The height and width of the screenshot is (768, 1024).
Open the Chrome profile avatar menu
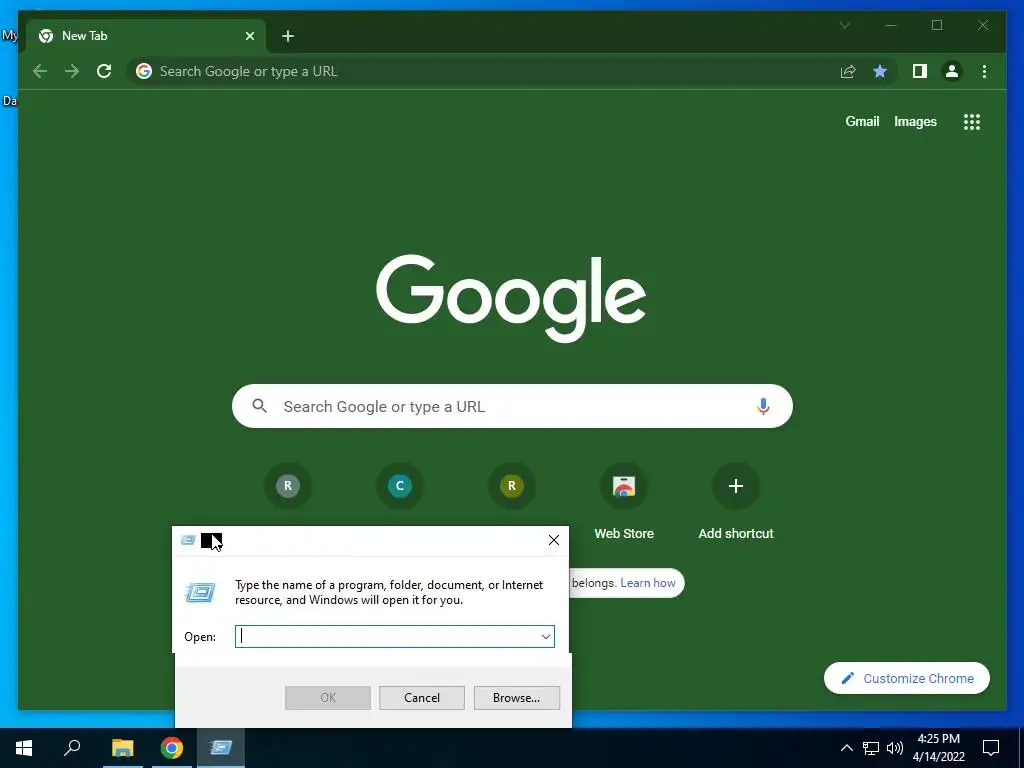(x=952, y=71)
